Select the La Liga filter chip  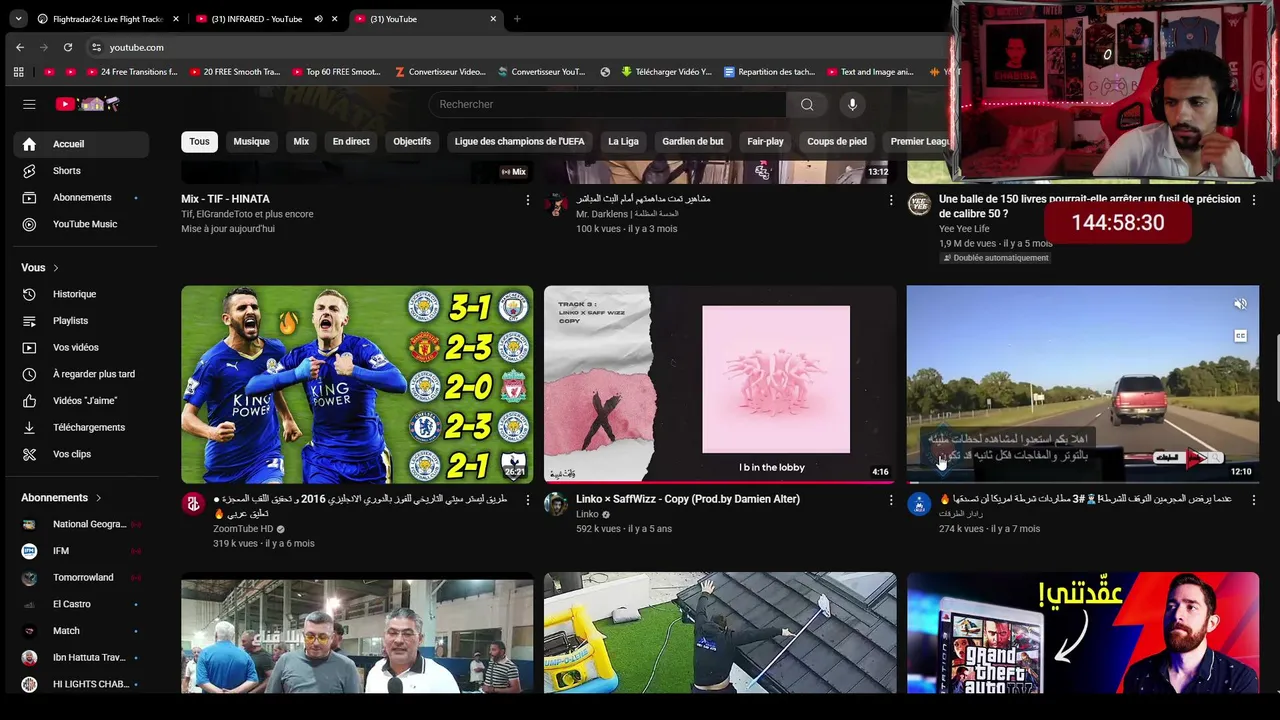pos(623,142)
